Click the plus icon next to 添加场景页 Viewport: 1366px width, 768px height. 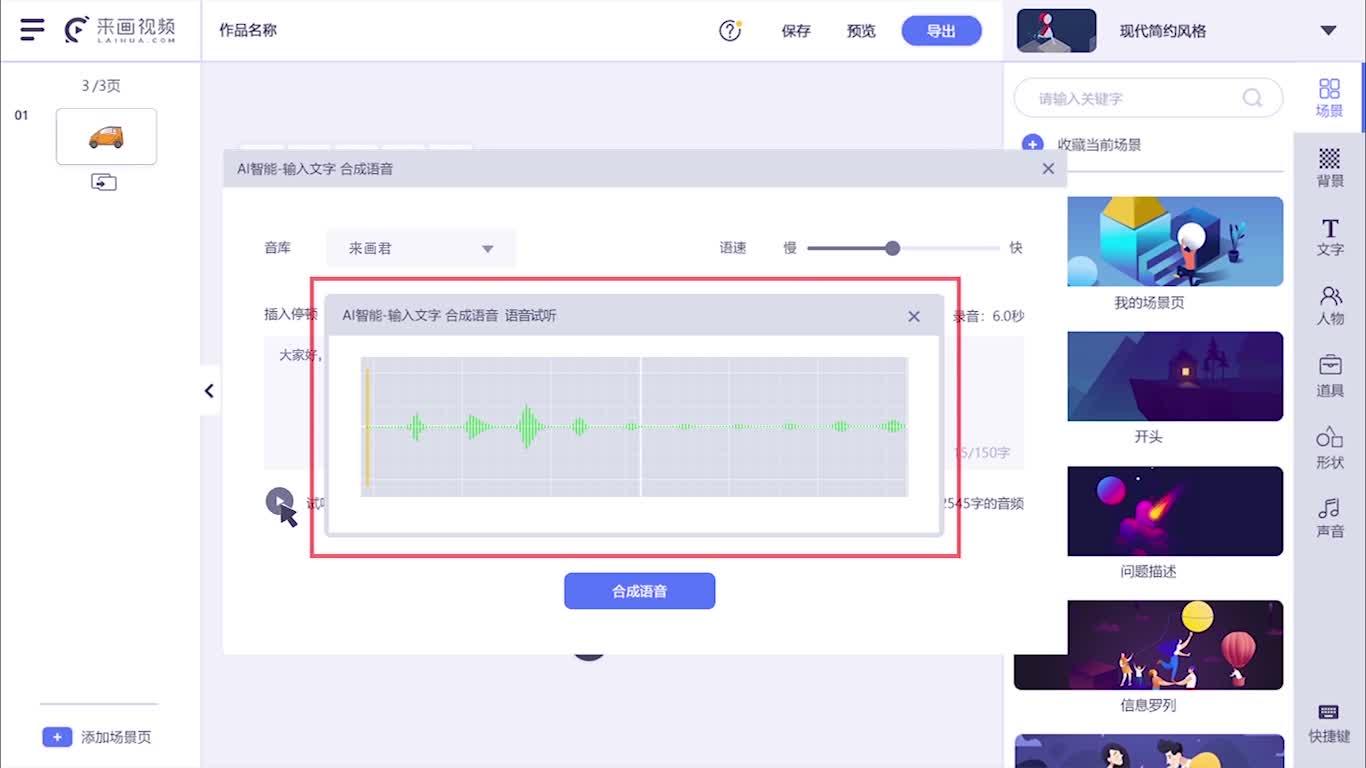tap(57, 737)
